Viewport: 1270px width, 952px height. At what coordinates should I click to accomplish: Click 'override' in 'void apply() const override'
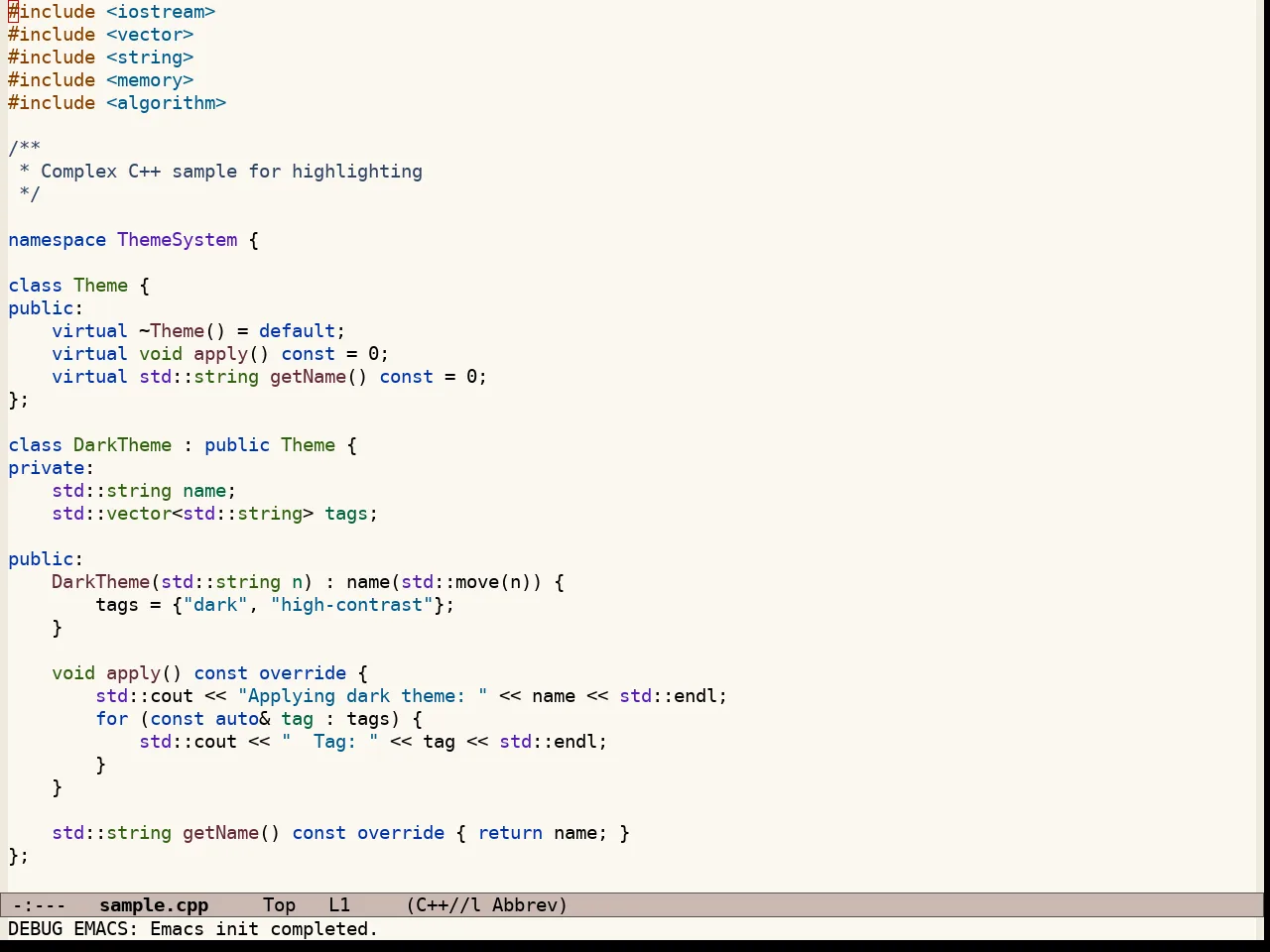click(x=303, y=673)
